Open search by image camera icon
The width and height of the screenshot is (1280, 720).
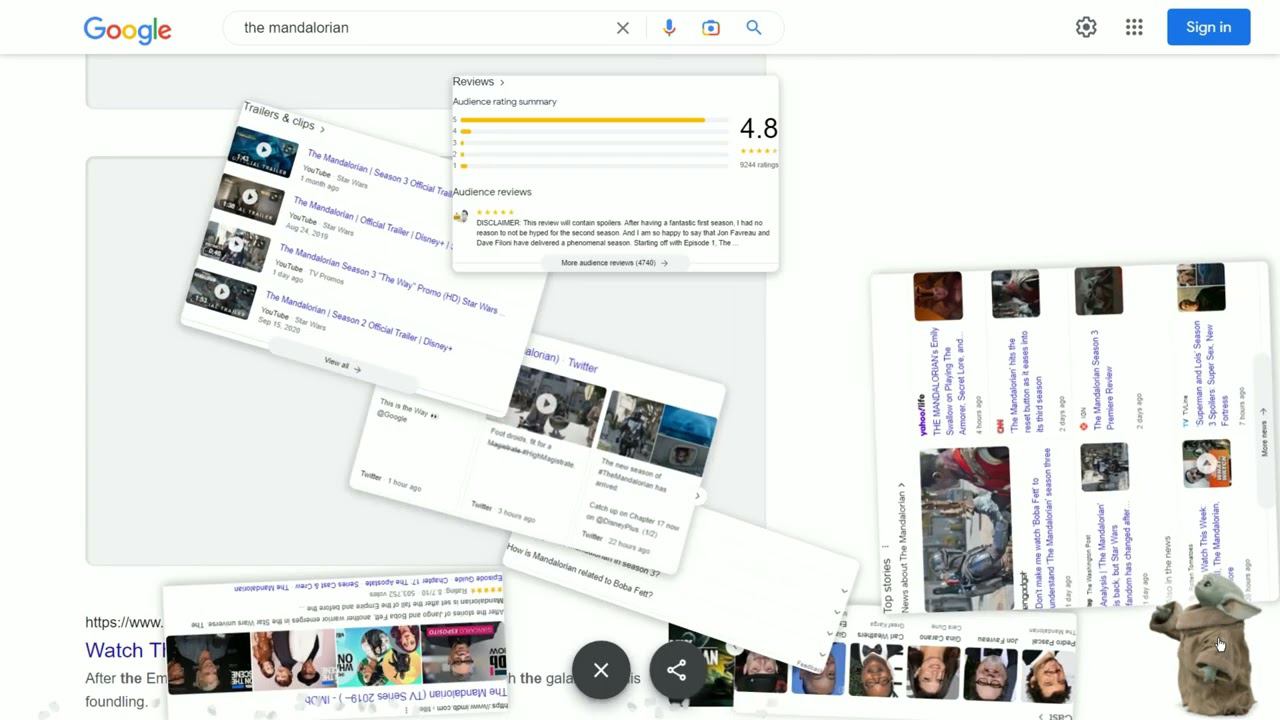click(711, 28)
